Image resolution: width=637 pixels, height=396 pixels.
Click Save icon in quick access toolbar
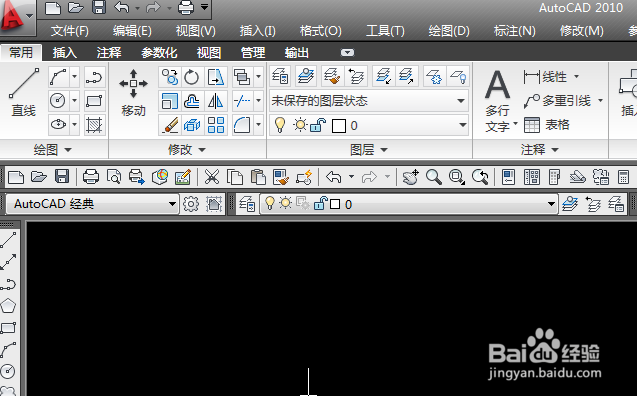[99, 7]
